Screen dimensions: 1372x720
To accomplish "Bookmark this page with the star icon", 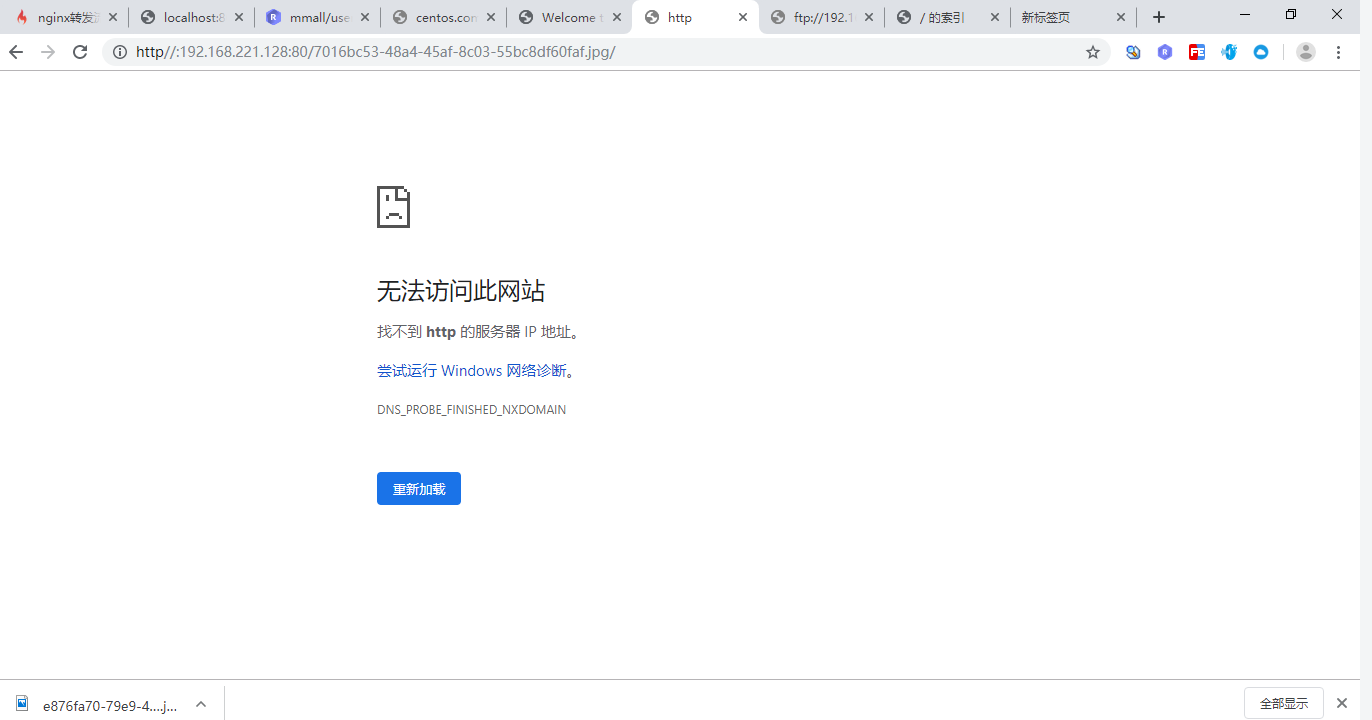I will [1093, 52].
